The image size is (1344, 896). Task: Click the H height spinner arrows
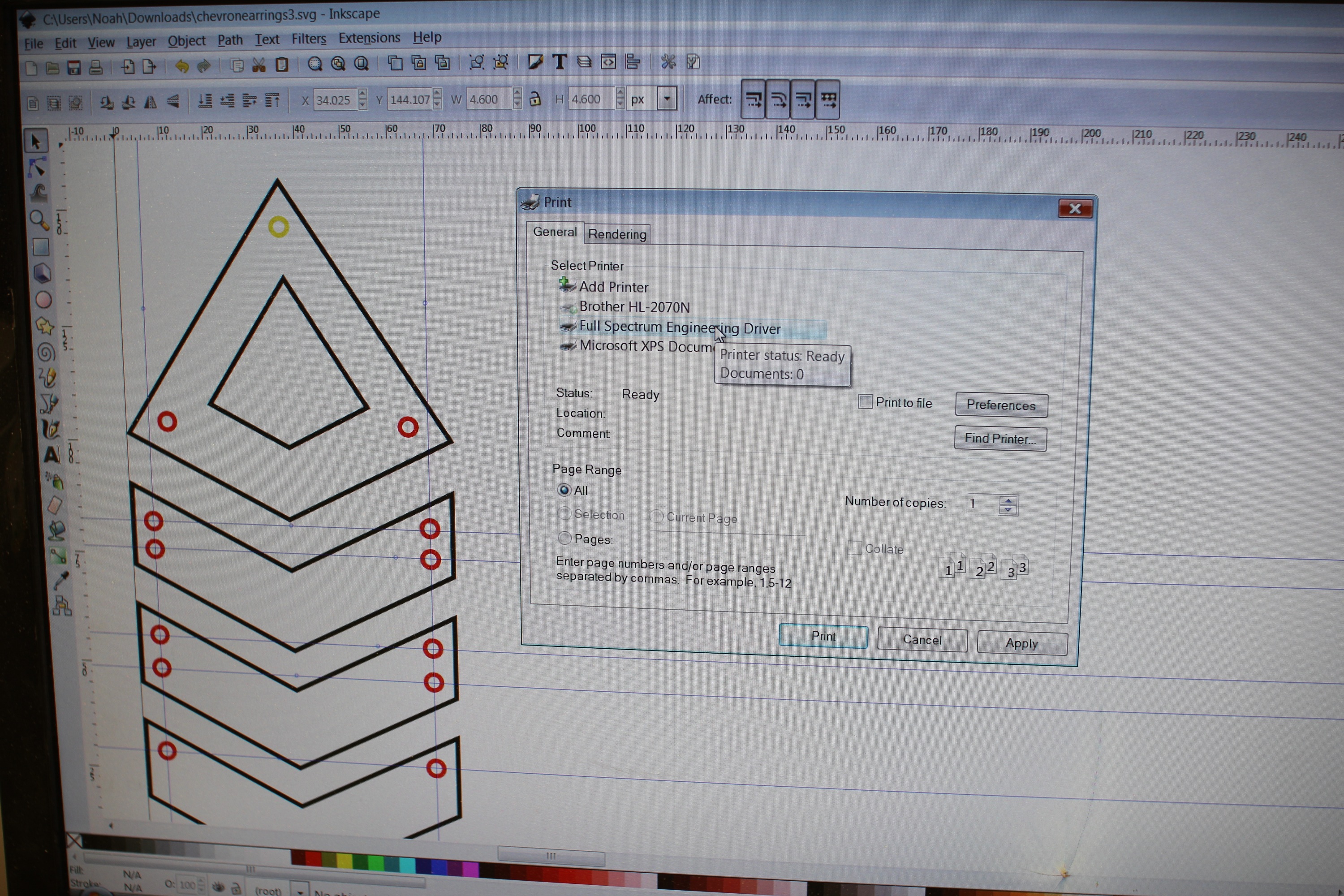pos(620,98)
